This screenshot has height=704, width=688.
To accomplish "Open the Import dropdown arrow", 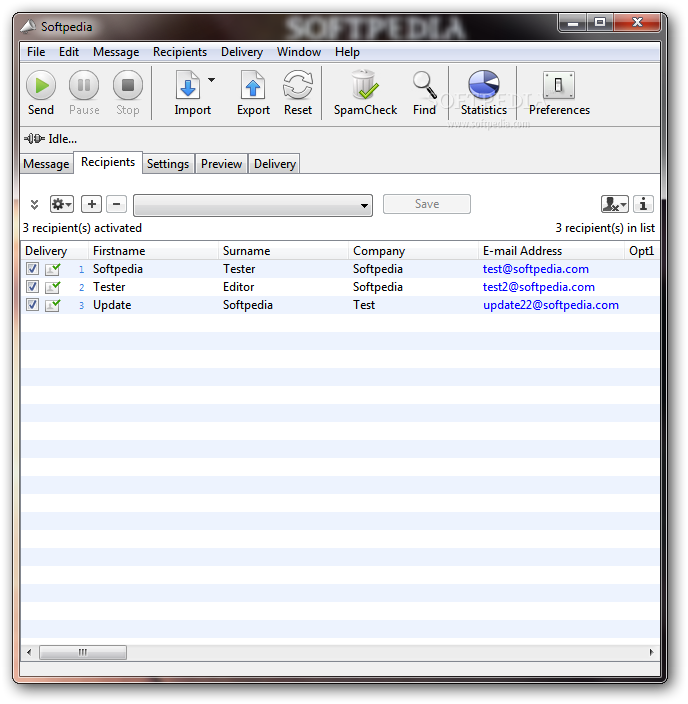I will [211, 80].
